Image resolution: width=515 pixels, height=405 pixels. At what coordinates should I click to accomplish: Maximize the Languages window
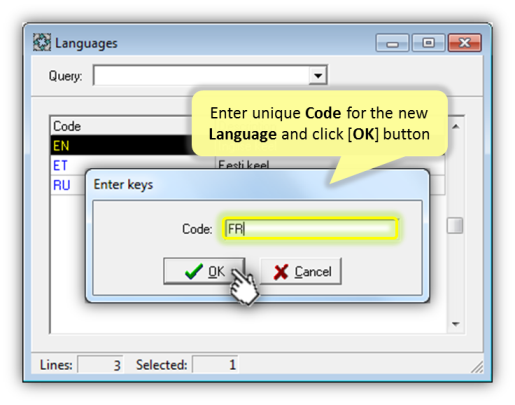tap(428, 43)
